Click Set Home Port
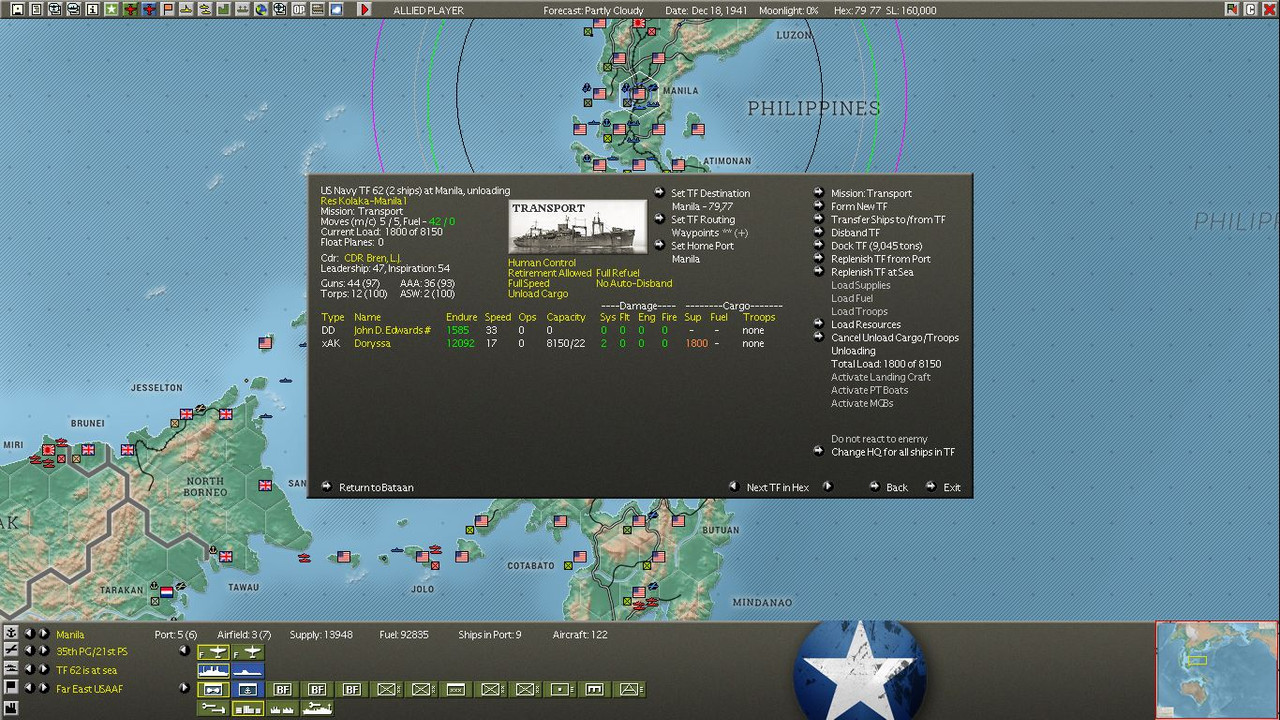This screenshot has height=720, width=1280. 702,246
